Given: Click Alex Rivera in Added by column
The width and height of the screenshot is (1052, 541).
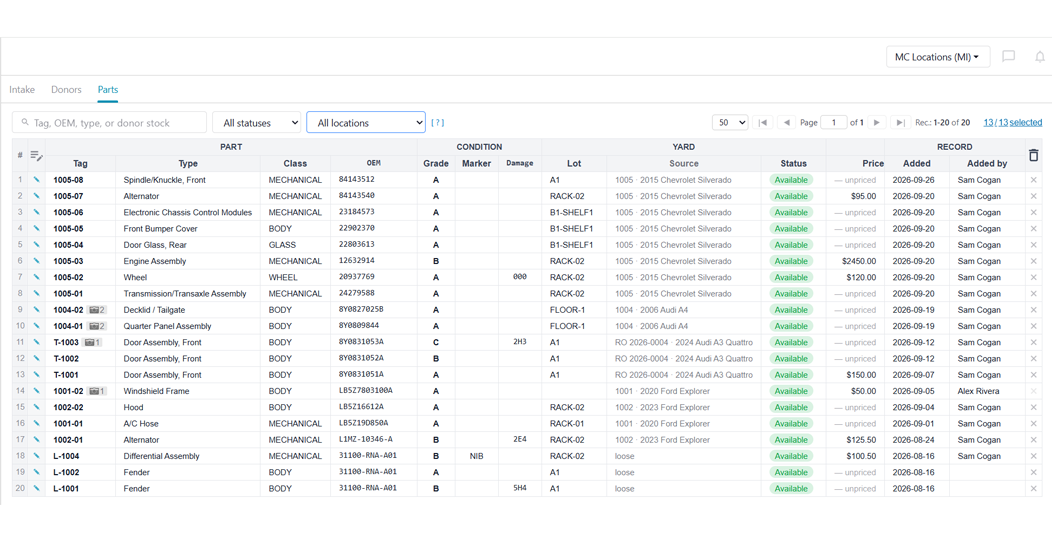Looking at the screenshot, I should click(x=978, y=391).
